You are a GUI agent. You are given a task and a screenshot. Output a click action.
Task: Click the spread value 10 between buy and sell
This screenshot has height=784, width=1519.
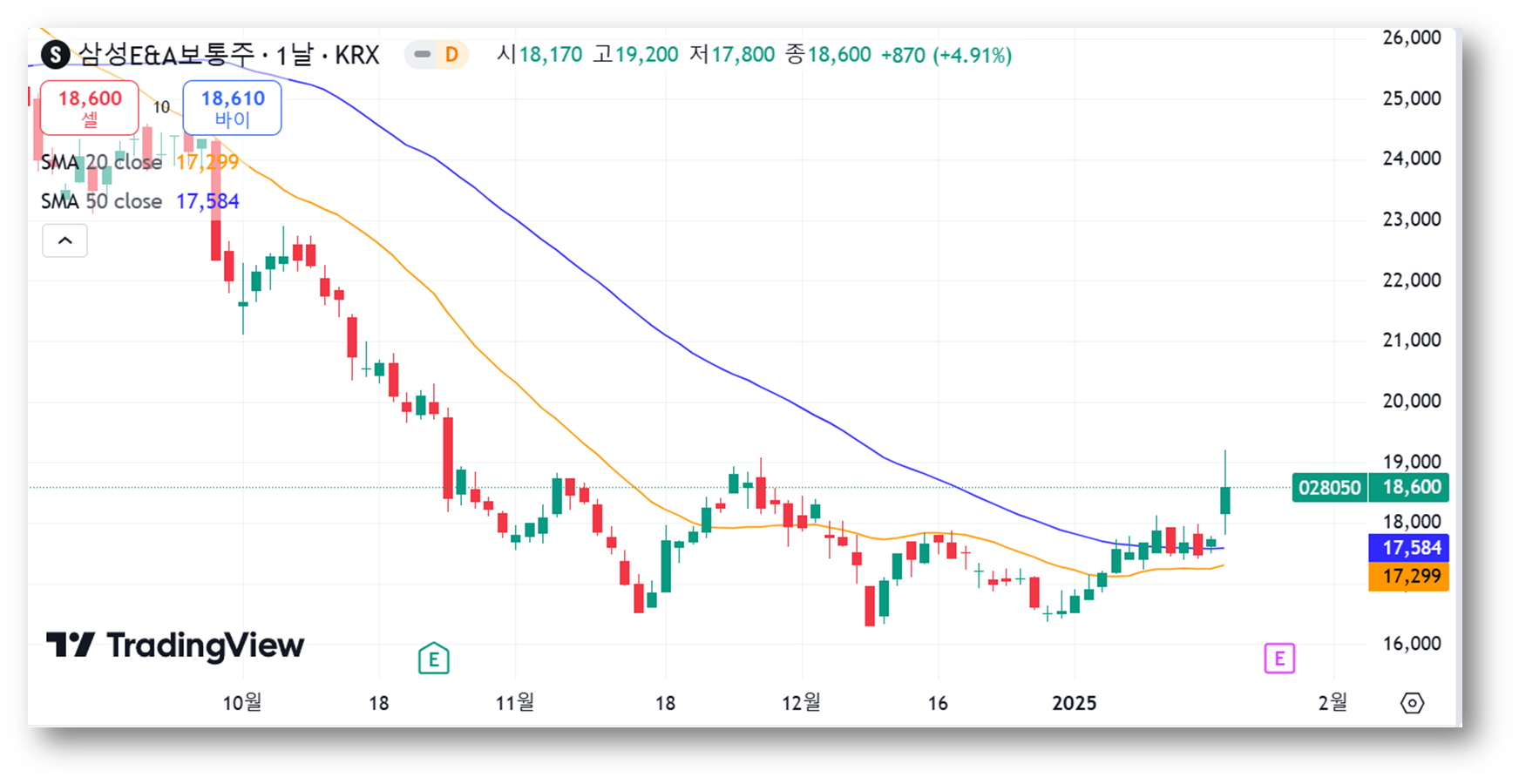coord(161,107)
